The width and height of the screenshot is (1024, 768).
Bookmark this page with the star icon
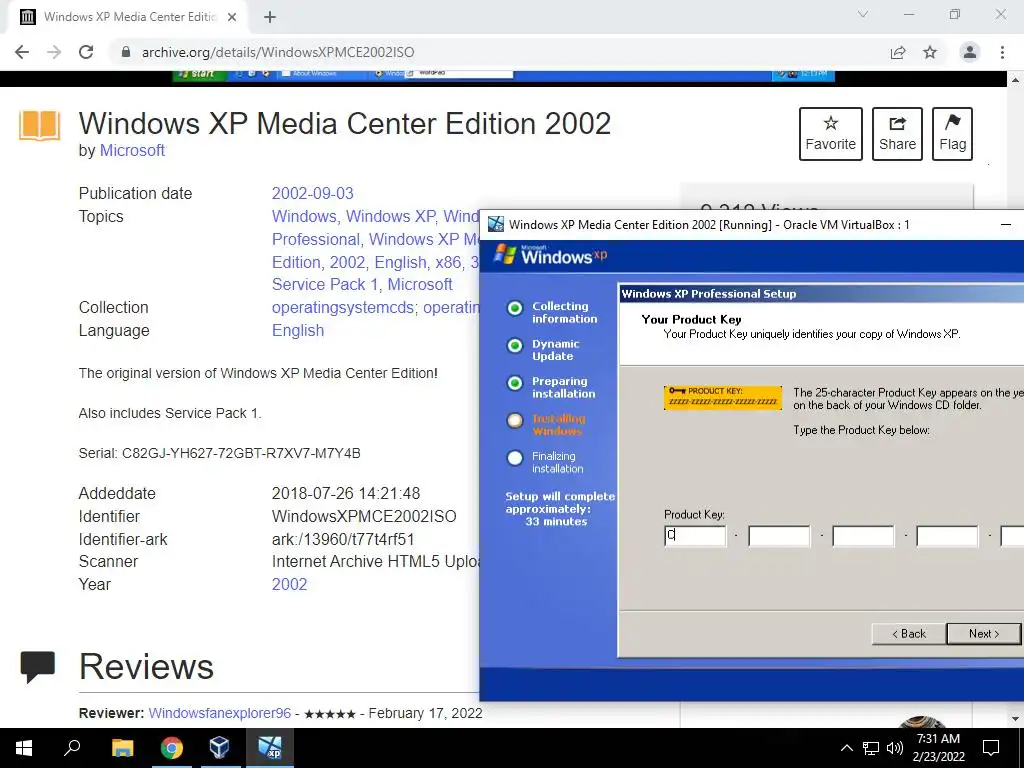click(x=930, y=52)
